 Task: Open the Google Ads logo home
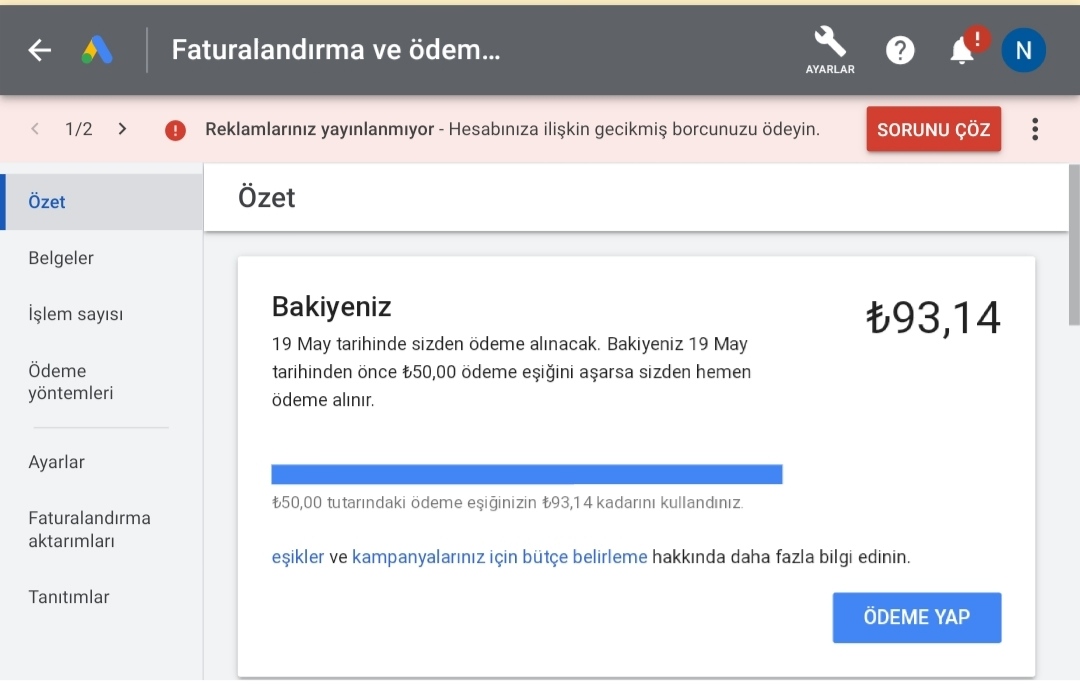click(x=97, y=50)
